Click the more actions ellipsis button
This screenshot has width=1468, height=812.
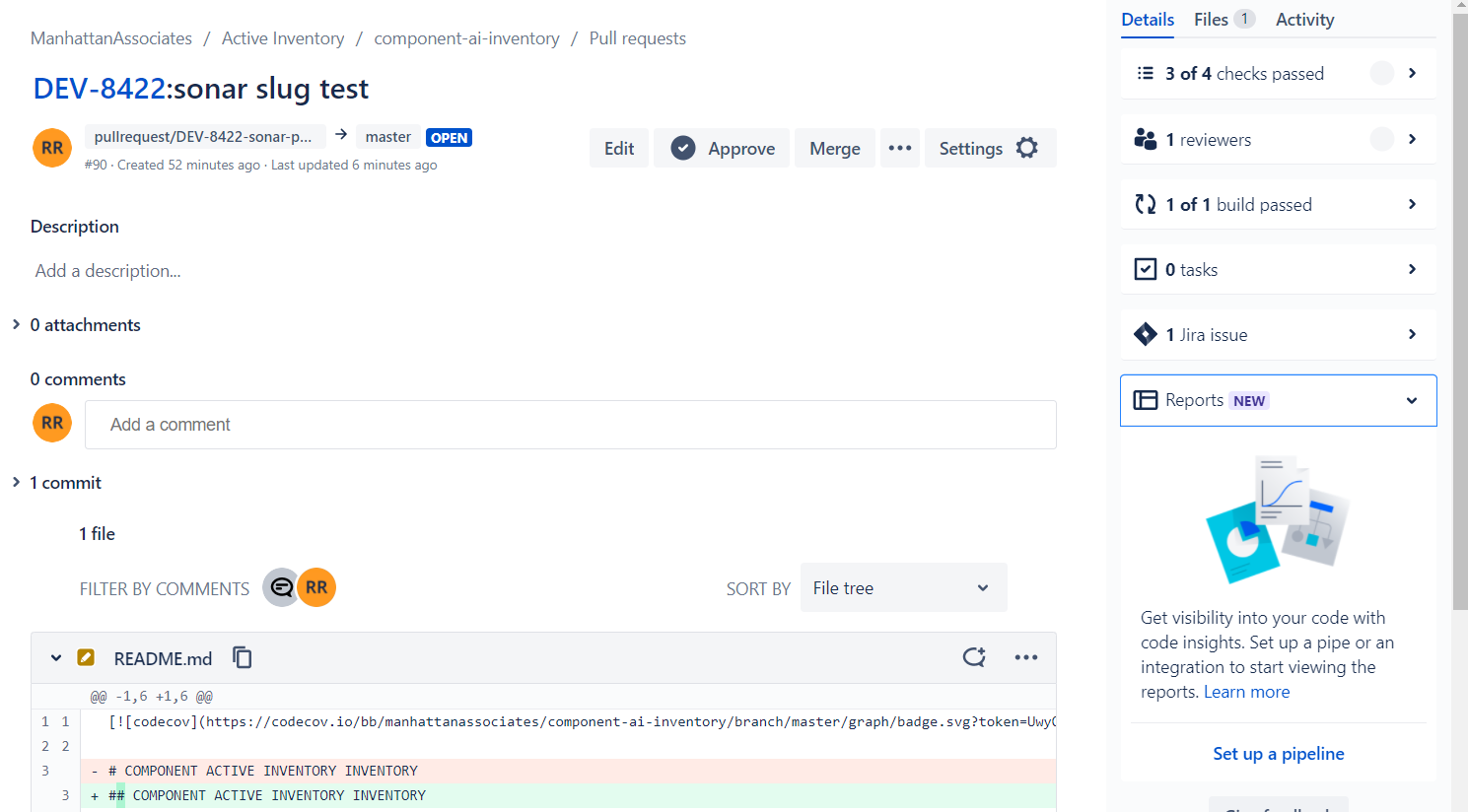click(900, 148)
